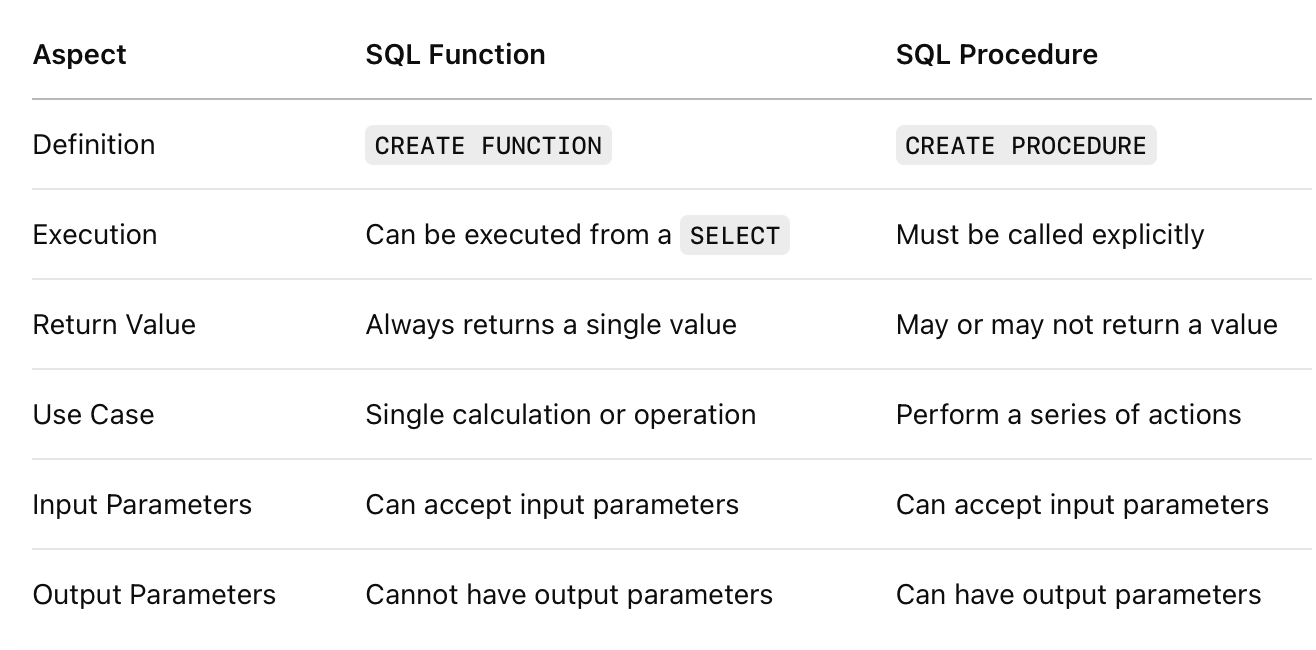The image size is (1316, 650).
Task: Select the CREATE PROCEDURE code snippet
Action: [1026, 145]
